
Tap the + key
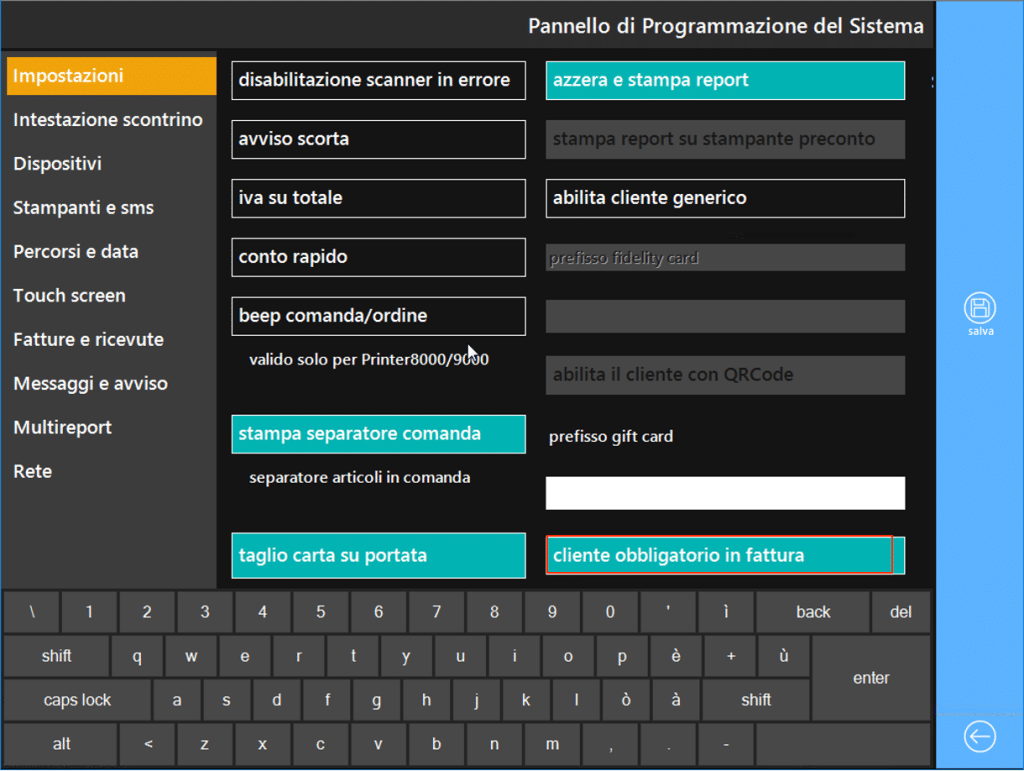(x=731, y=656)
